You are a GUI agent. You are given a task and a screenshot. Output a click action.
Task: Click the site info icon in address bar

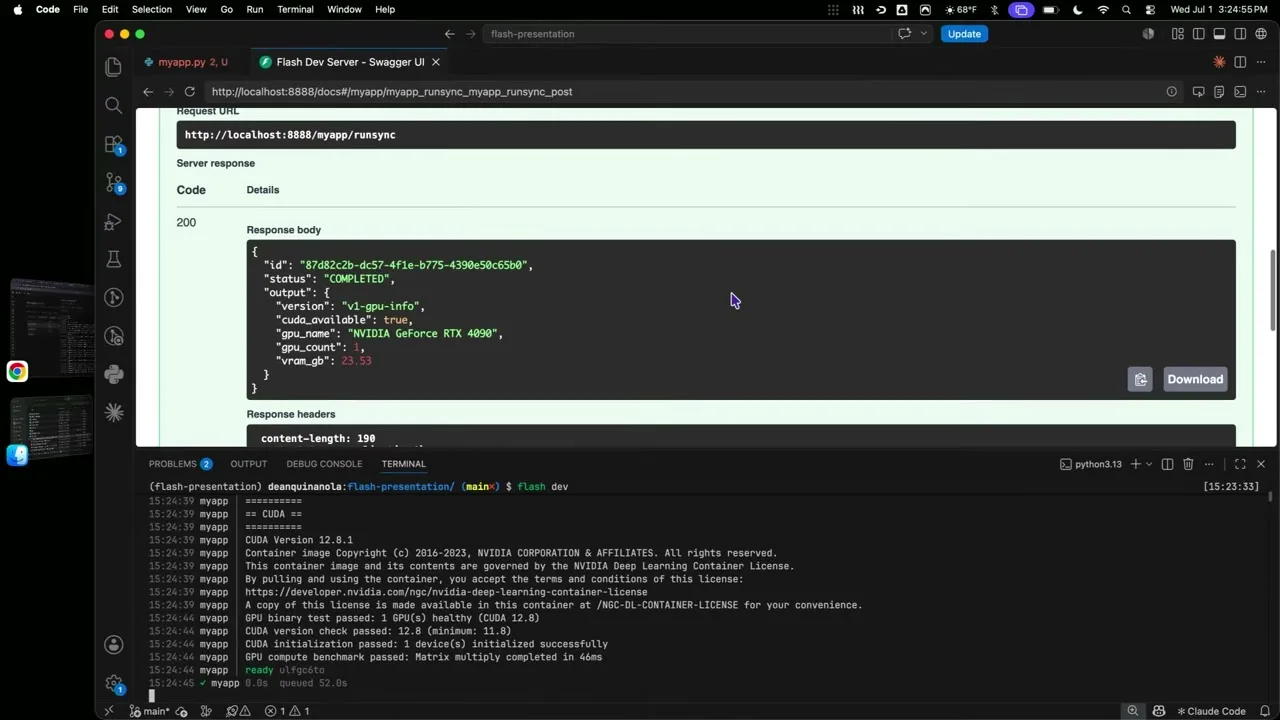click(x=1172, y=92)
